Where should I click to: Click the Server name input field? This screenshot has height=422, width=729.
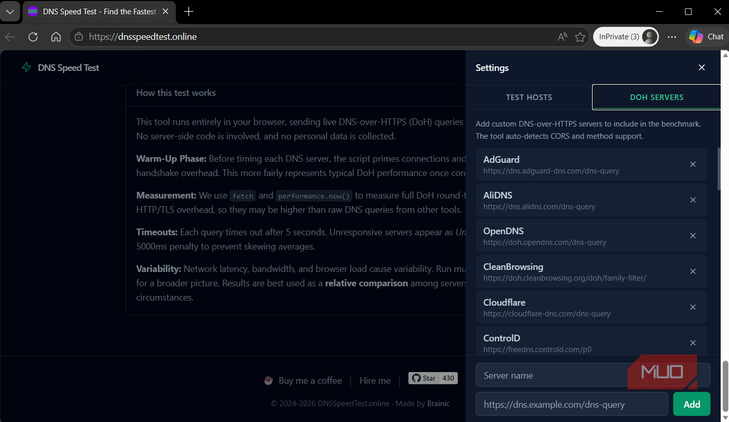(x=593, y=375)
